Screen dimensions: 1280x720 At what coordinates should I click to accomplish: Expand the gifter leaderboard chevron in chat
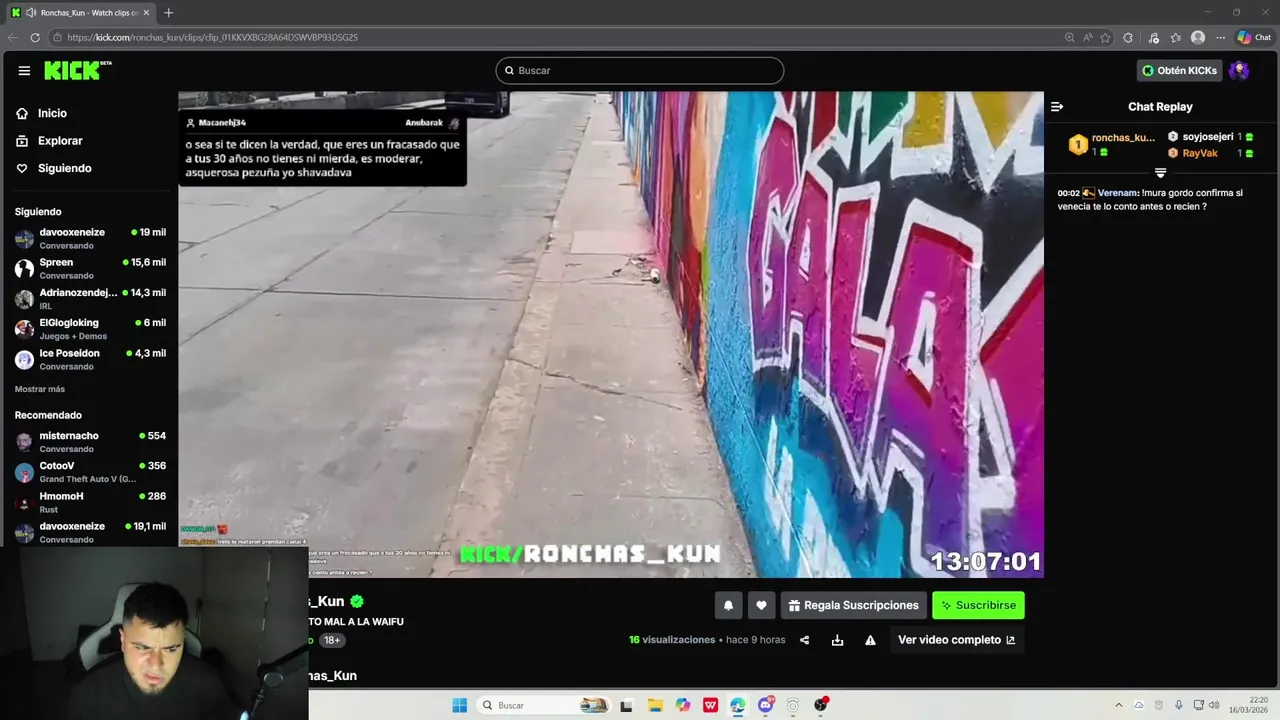[1160, 173]
